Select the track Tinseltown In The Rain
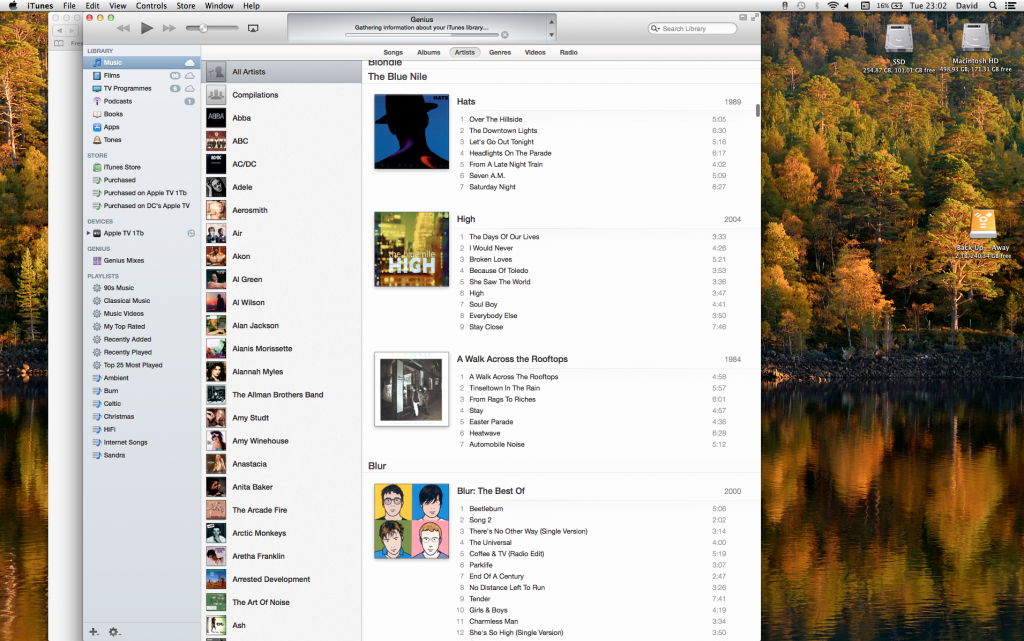The width and height of the screenshot is (1024, 641). pos(504,388)
